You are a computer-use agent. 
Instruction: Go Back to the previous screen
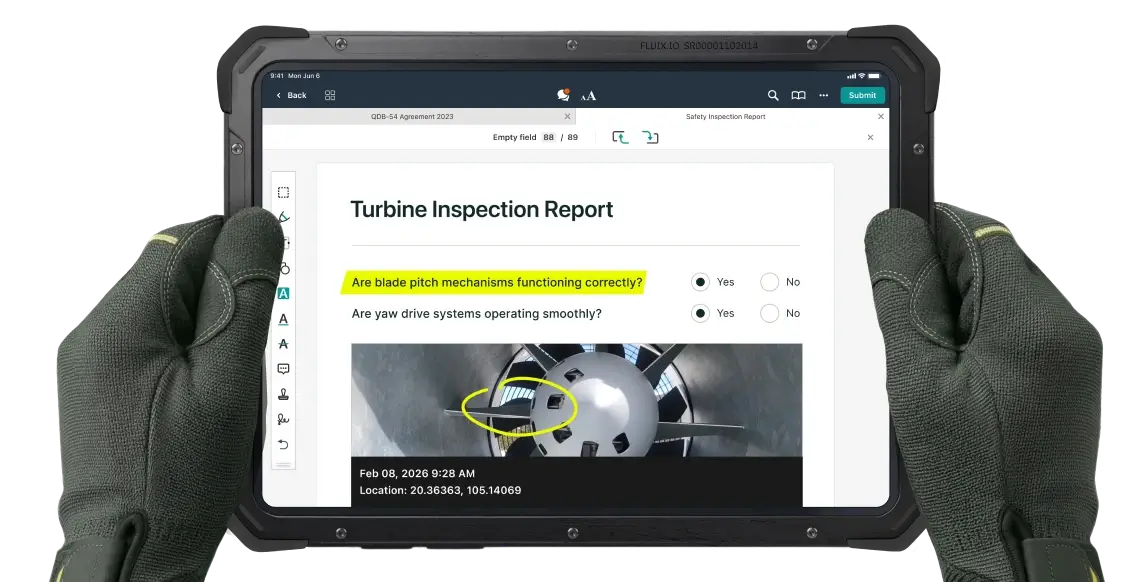[x=292, y=95]
